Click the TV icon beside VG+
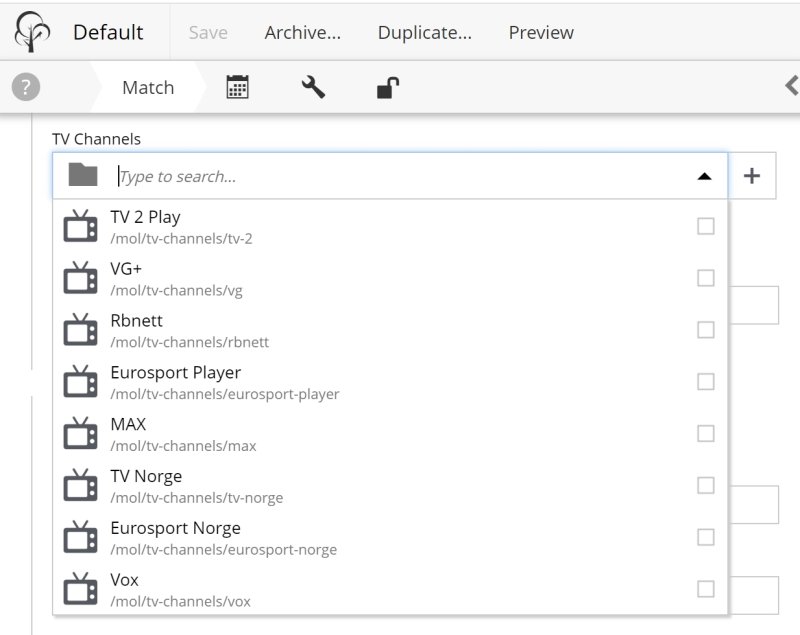Viewport: 800px width, 635px height. pyautogui.click(x=80, y=278)
